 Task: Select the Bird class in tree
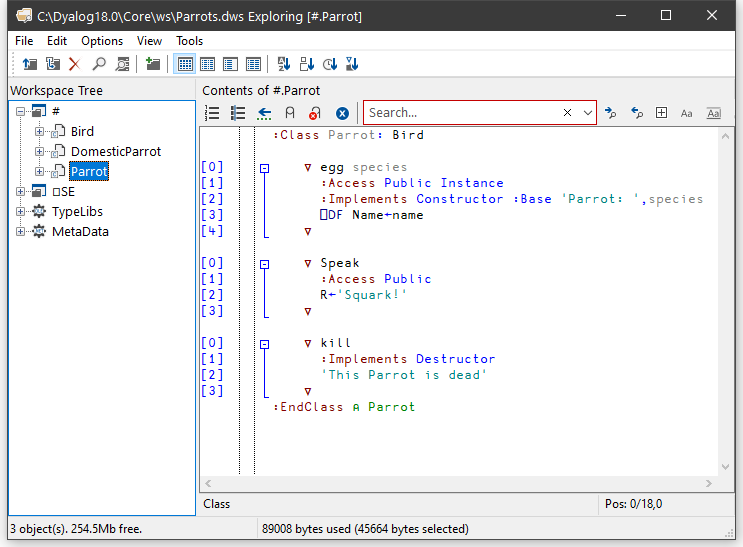(x=82, y=132)
